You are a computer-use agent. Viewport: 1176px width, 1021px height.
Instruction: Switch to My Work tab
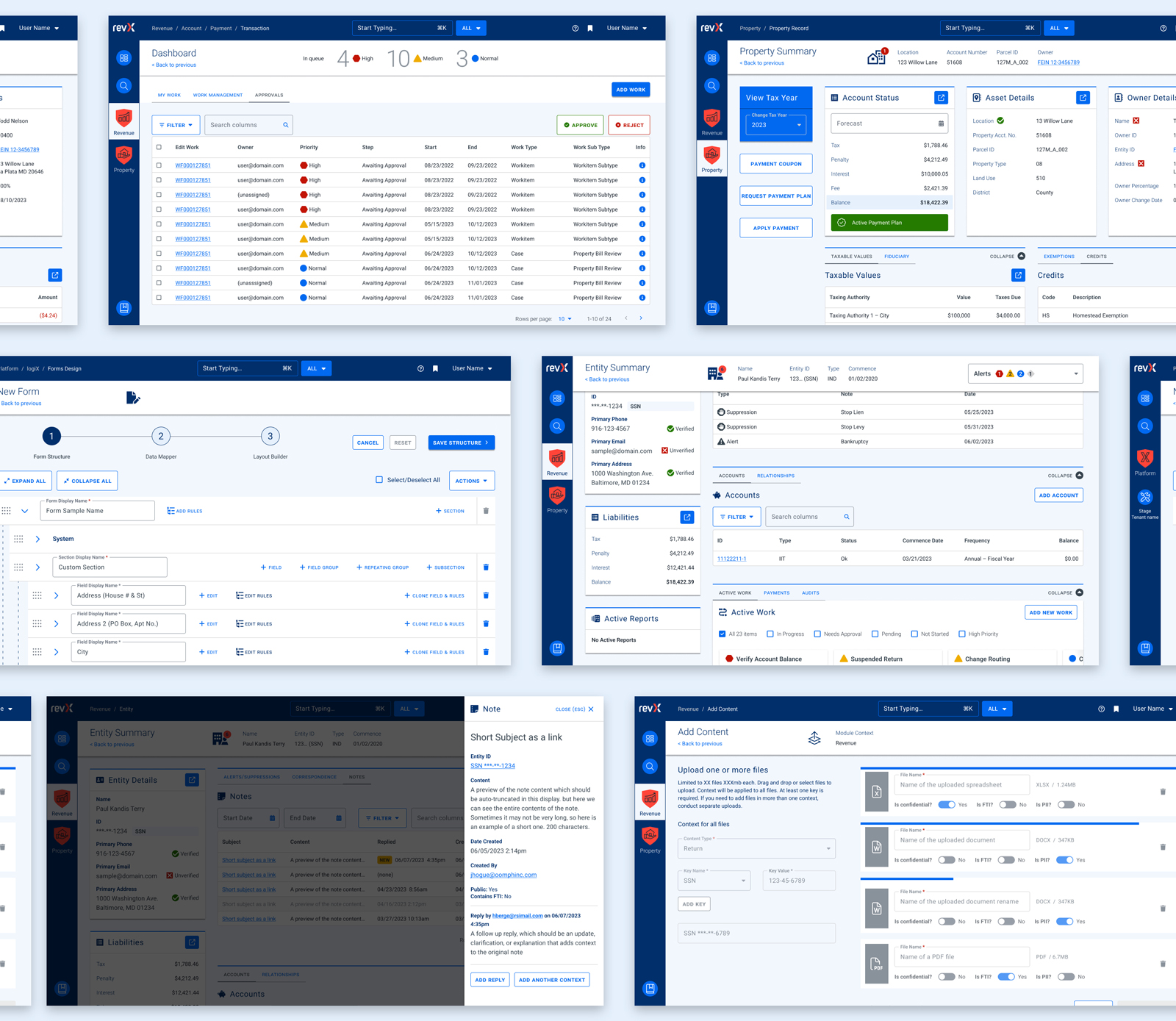169,95
